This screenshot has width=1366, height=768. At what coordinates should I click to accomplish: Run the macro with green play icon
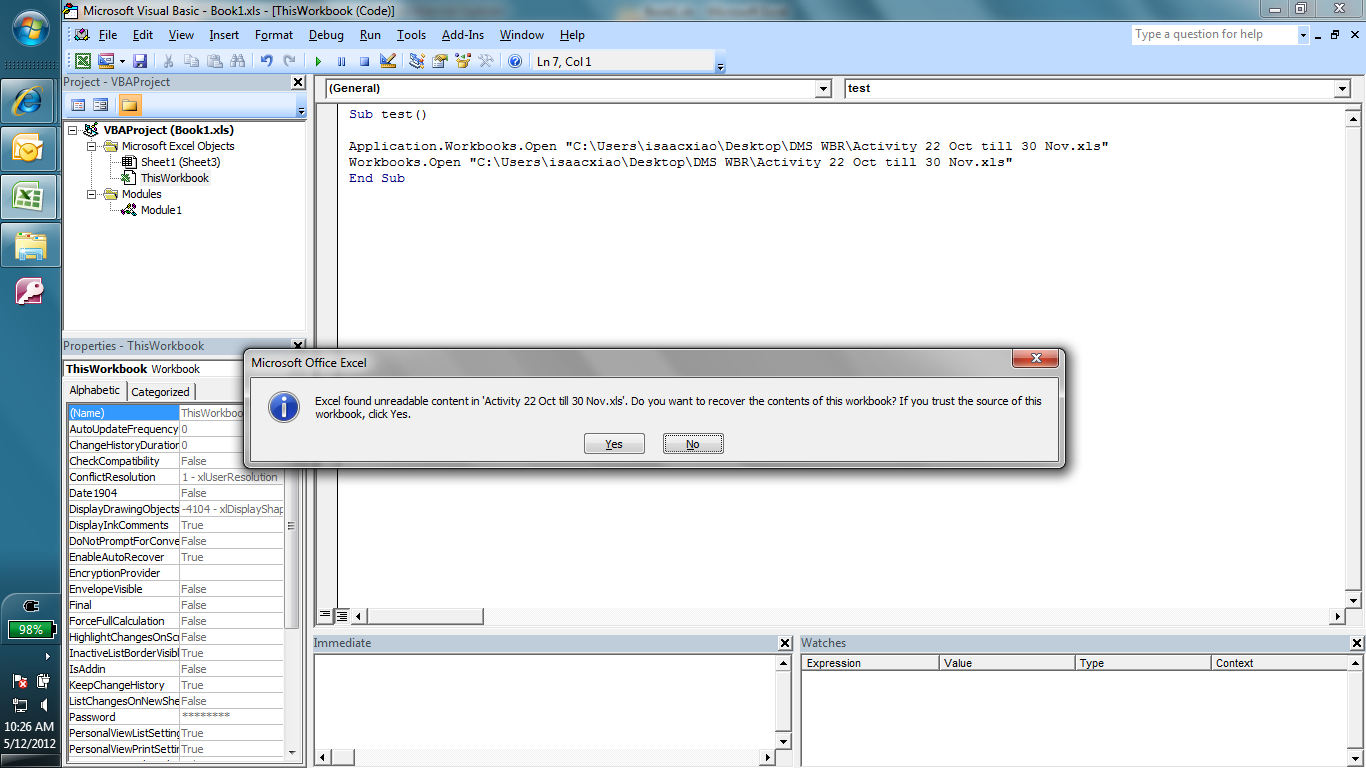coord(318,61)
